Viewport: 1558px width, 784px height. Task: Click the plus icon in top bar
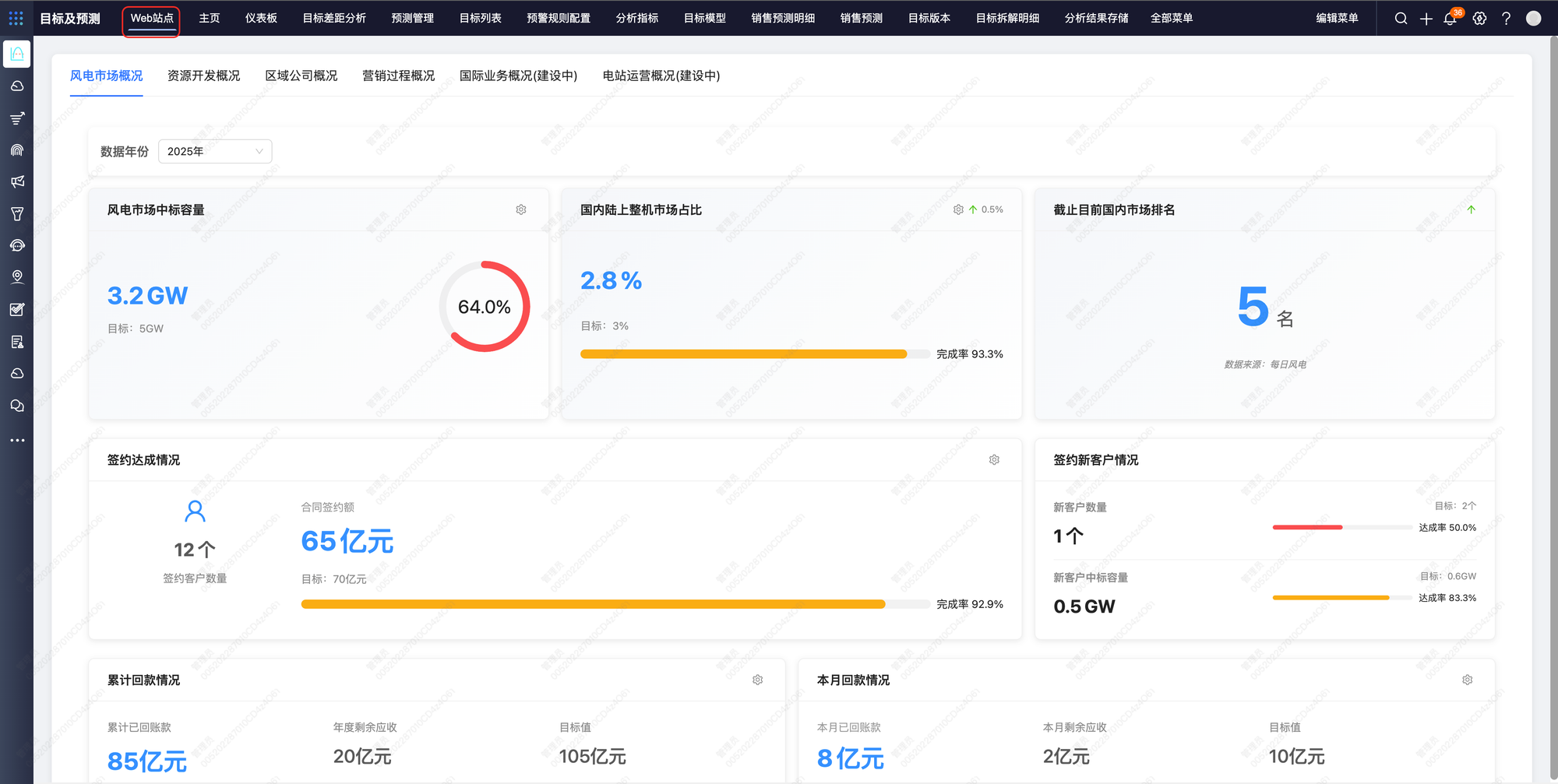point(1426,19)
